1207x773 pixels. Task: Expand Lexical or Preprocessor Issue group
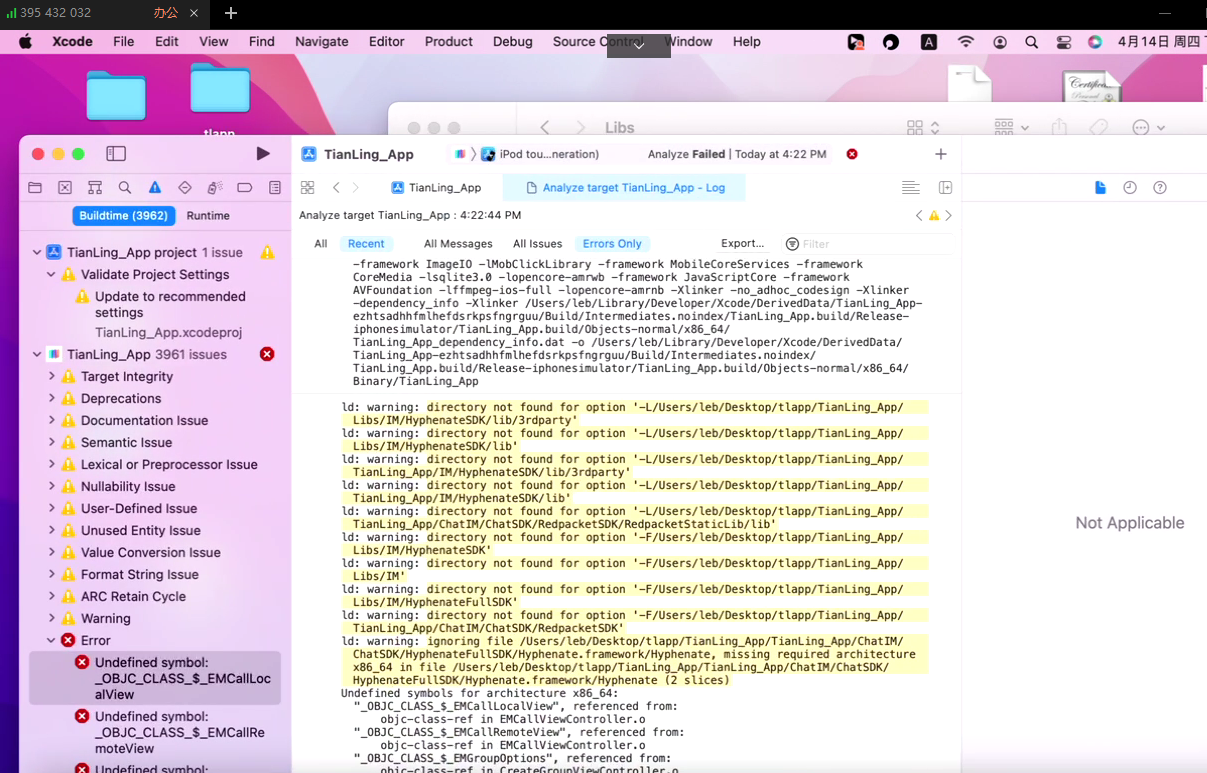(51, 465)
